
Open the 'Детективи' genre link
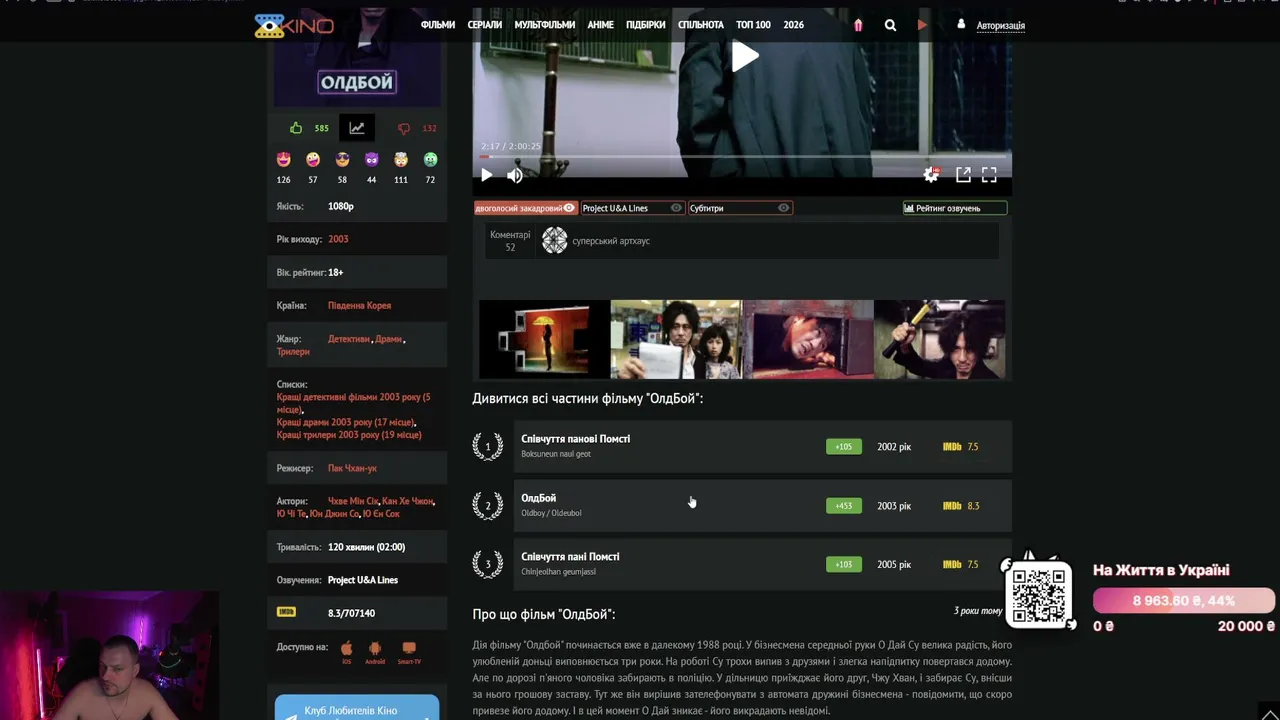point(349,339)
